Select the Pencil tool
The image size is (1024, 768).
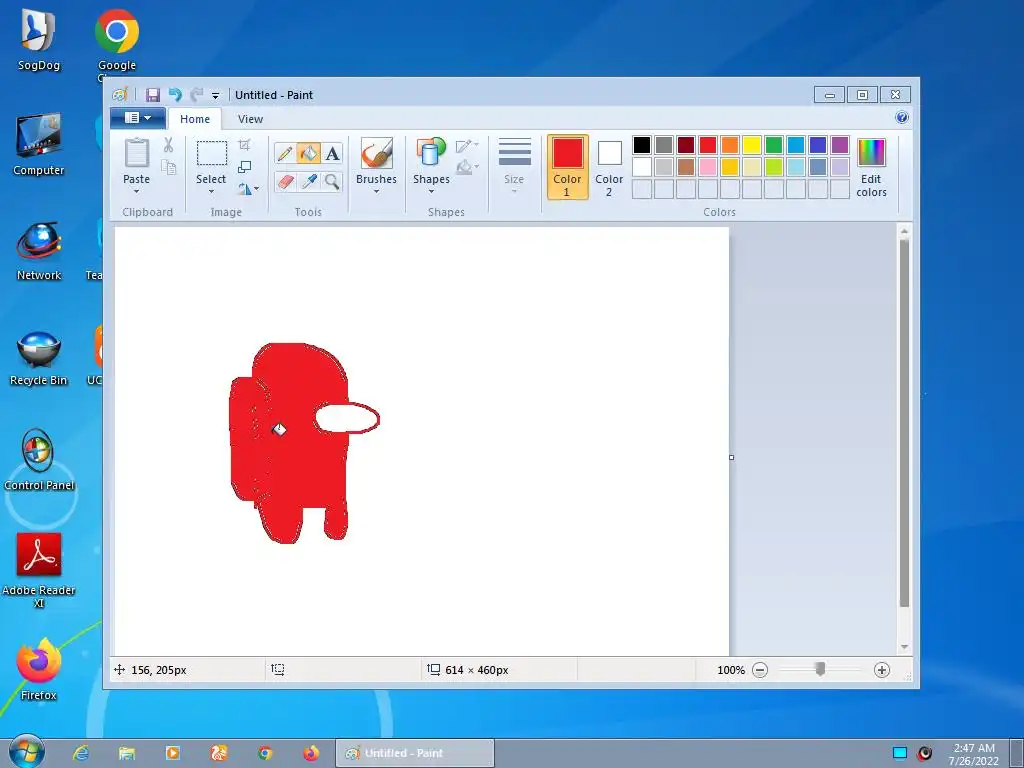pos(285,153)
